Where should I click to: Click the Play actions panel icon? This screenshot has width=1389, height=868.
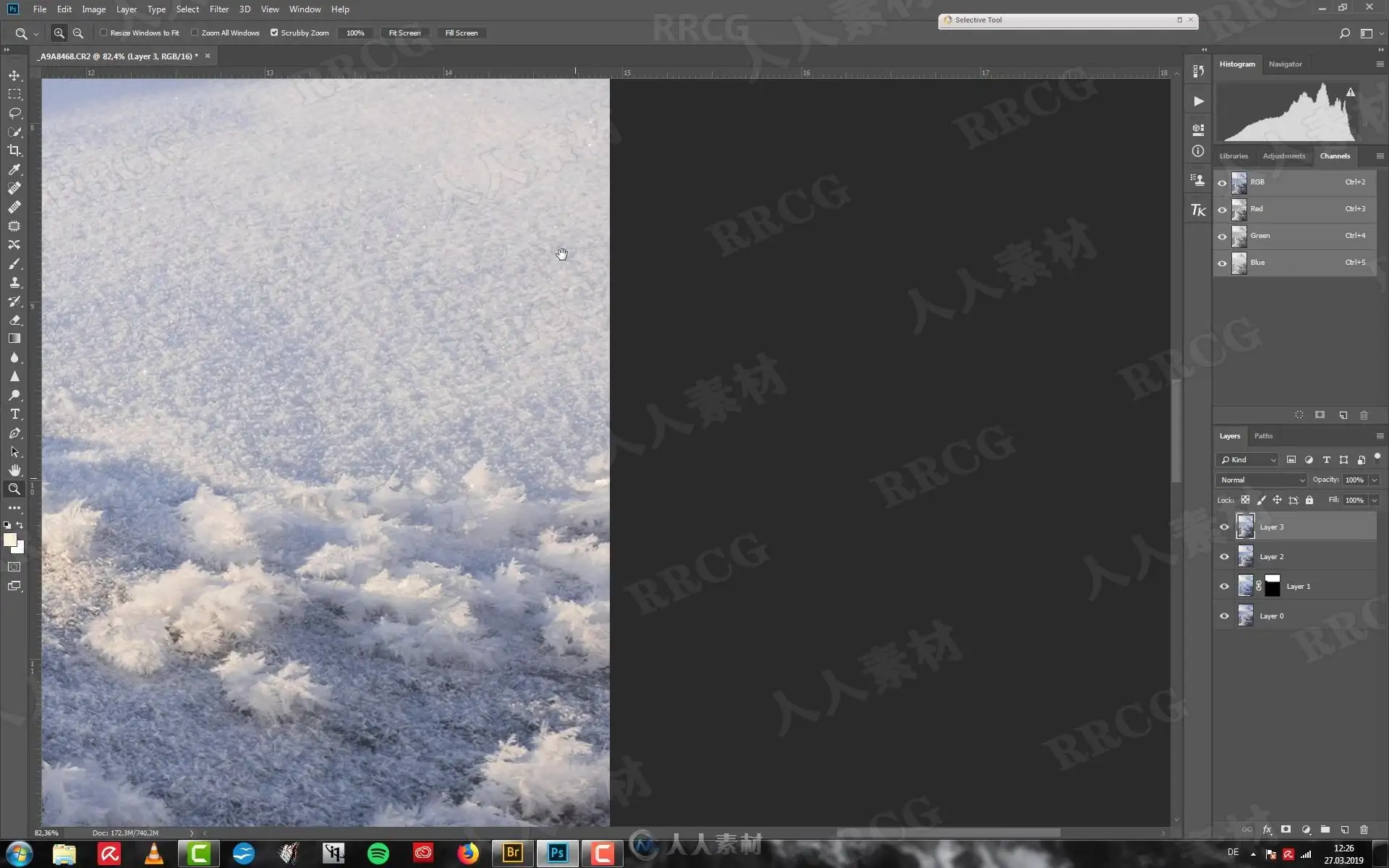(1198, 101)
